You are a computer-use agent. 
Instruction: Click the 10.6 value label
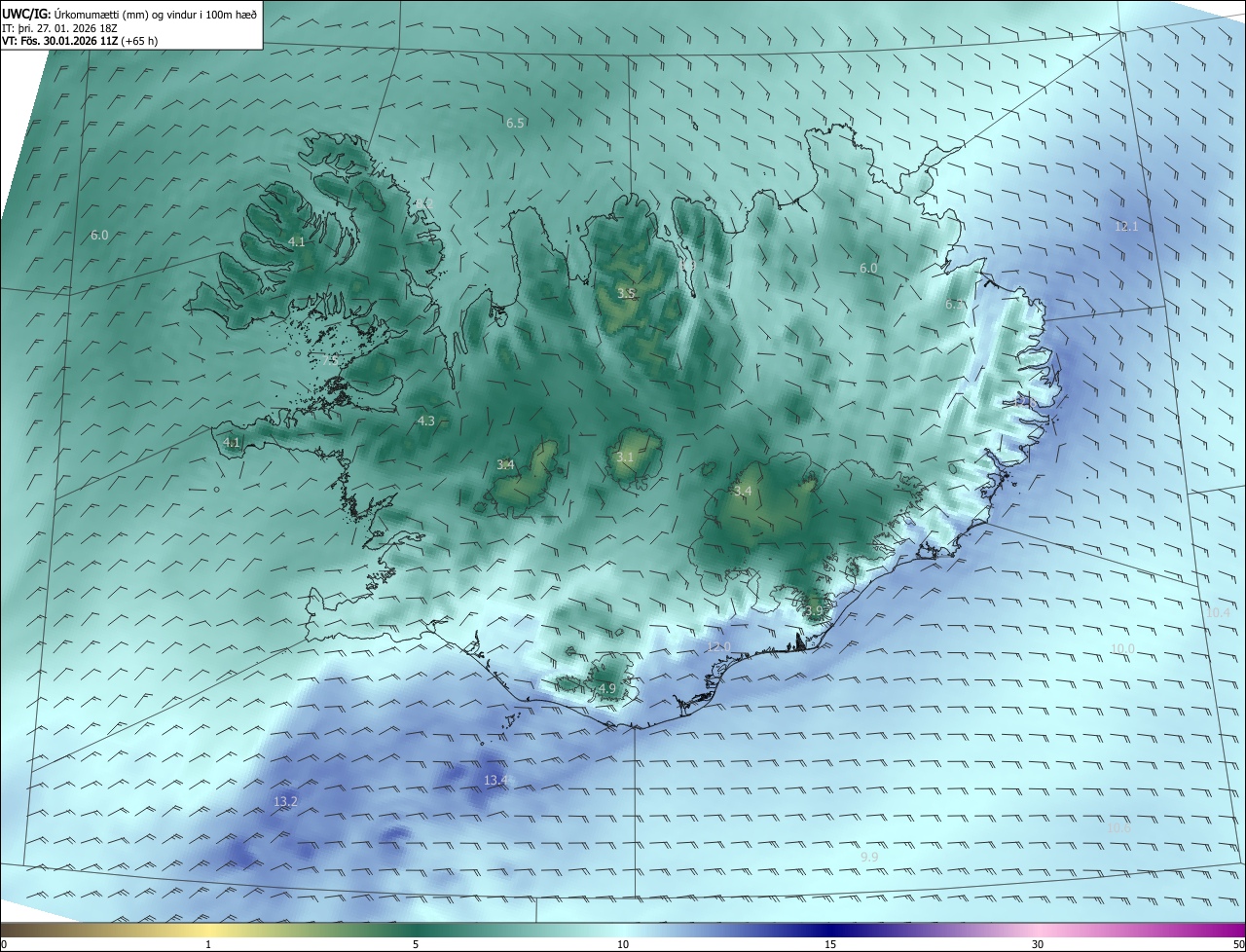(x=1119, y=827)
